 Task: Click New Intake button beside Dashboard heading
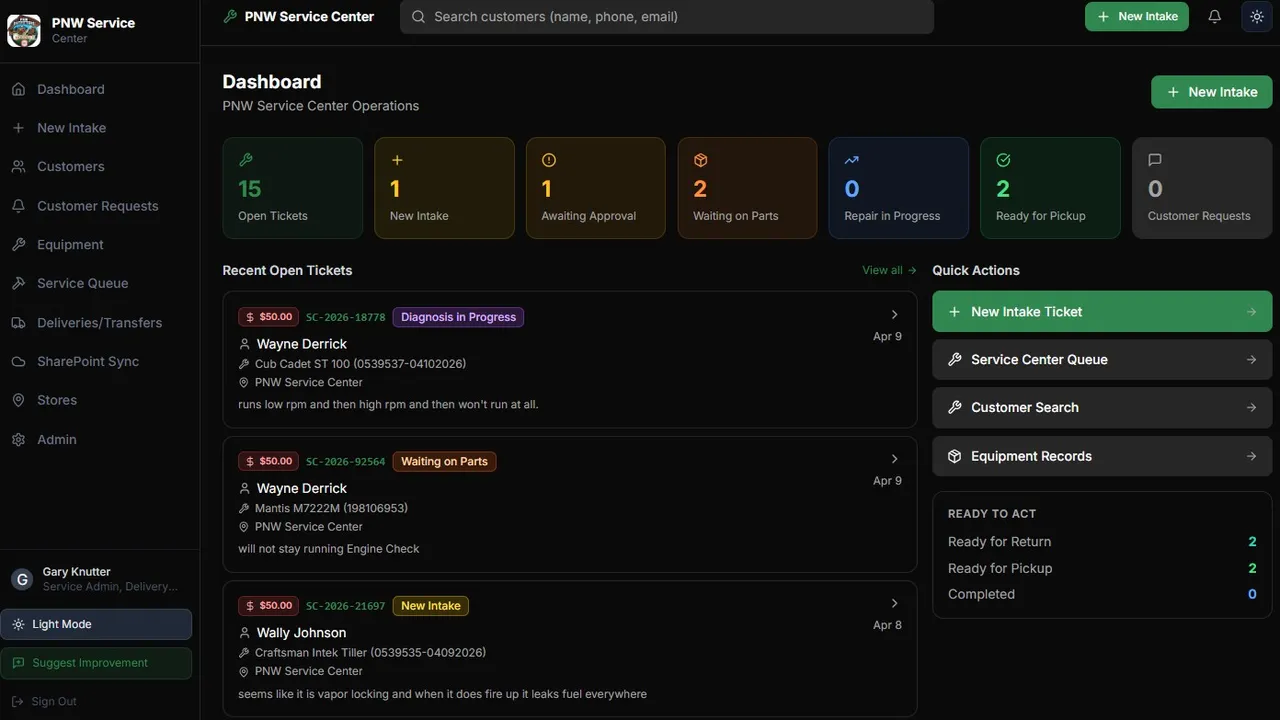(1211, 92)
